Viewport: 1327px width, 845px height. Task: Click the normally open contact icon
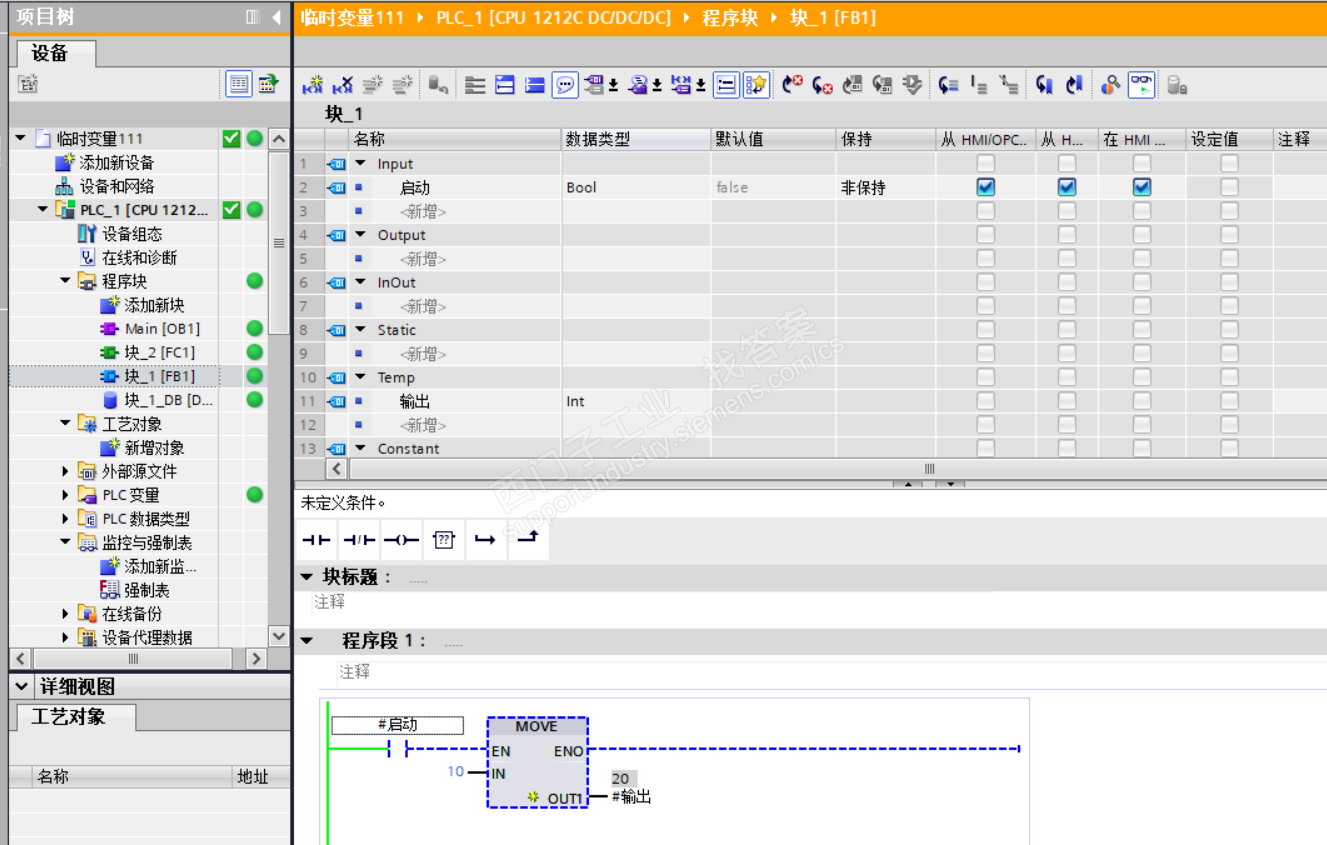[x=316, y=540]
